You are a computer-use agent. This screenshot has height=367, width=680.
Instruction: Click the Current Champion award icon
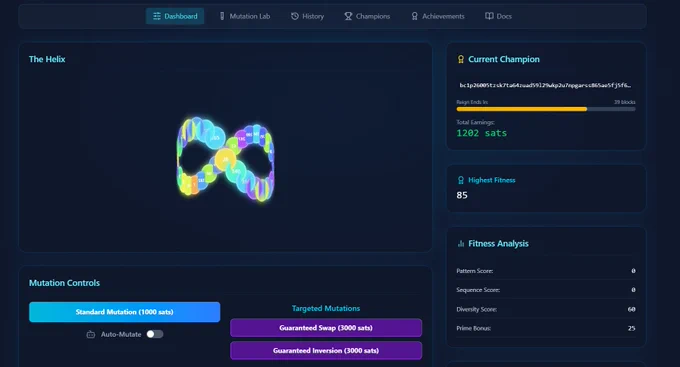point(461,59)
